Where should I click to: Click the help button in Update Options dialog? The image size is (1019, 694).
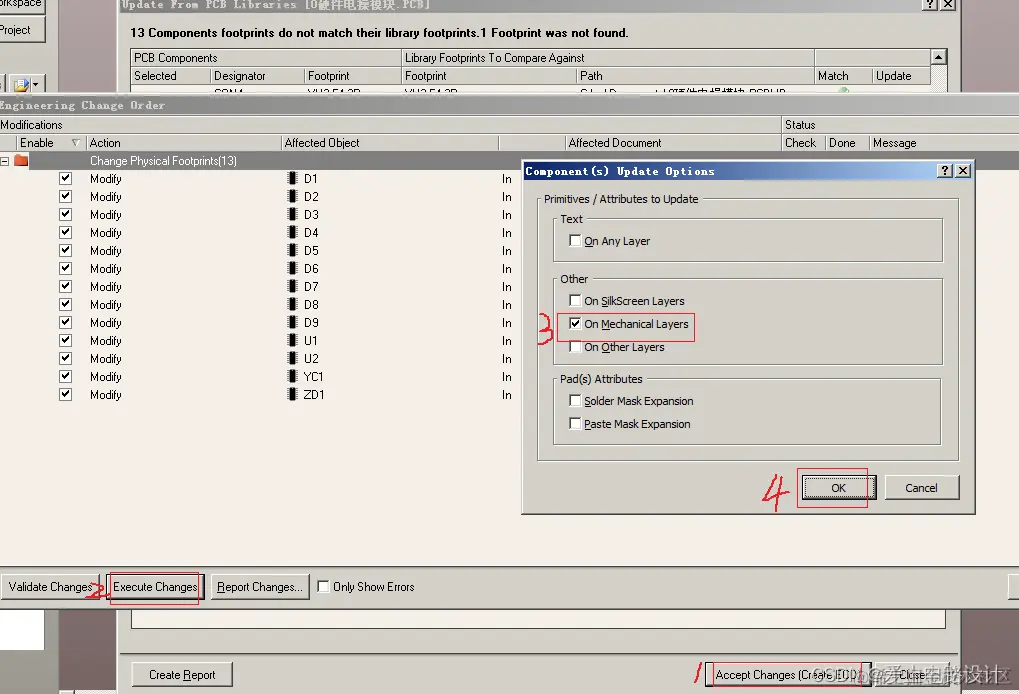click(x=945, y=171)
